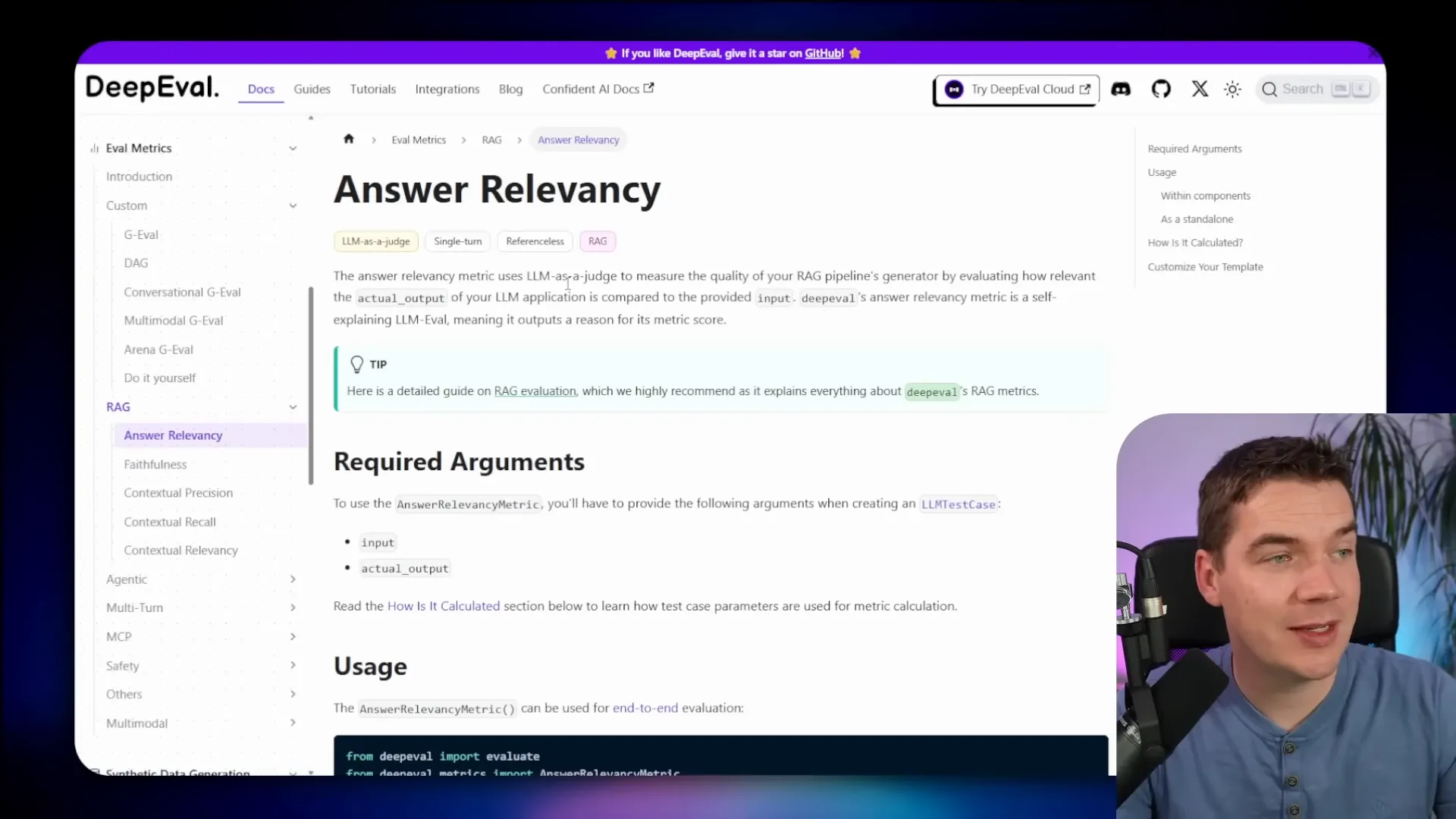Click the home icon in breadcrumb
The image size is (1456, 819).
(x=349, y=139)
